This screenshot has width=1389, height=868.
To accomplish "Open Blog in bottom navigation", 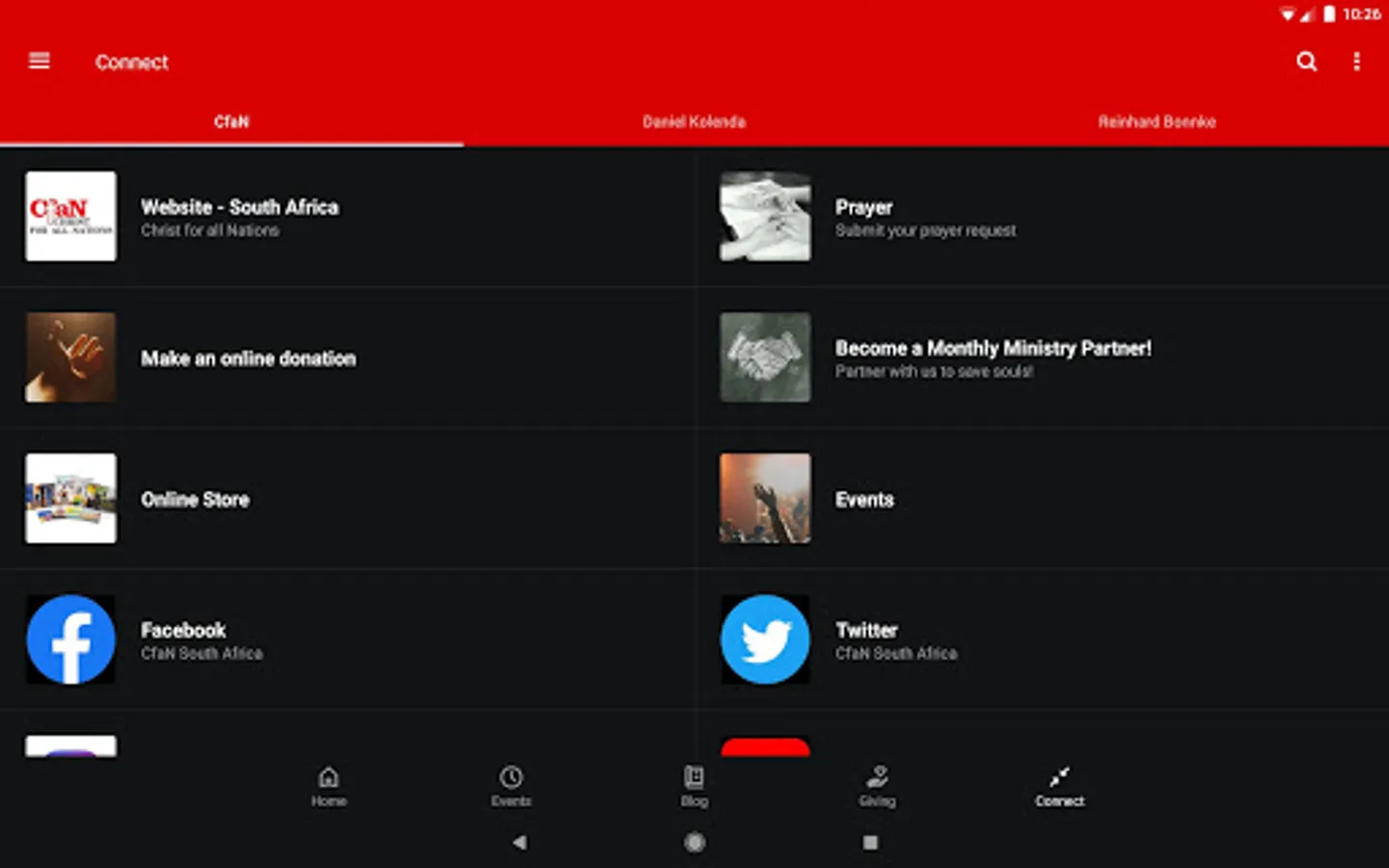I will click(694, 786).
